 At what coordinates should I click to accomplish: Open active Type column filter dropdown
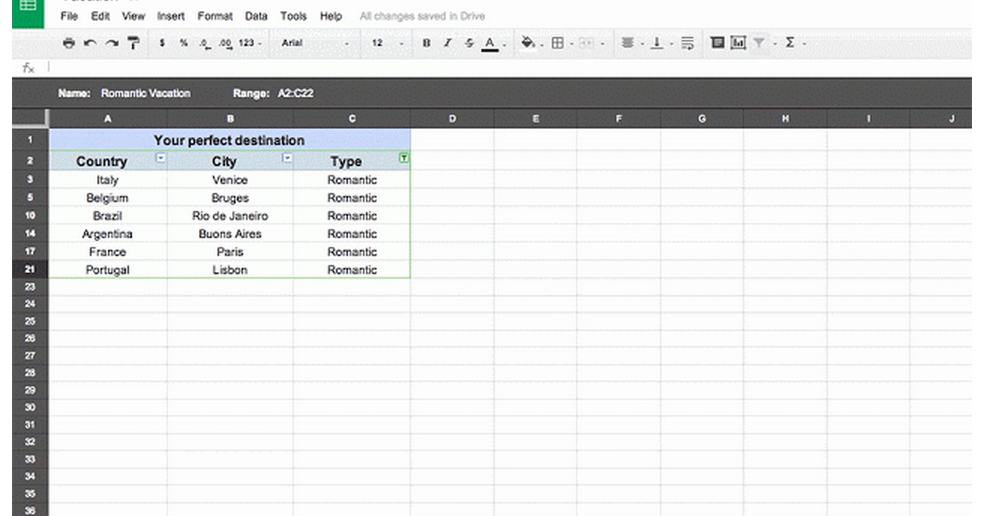[x=404, y=158]
